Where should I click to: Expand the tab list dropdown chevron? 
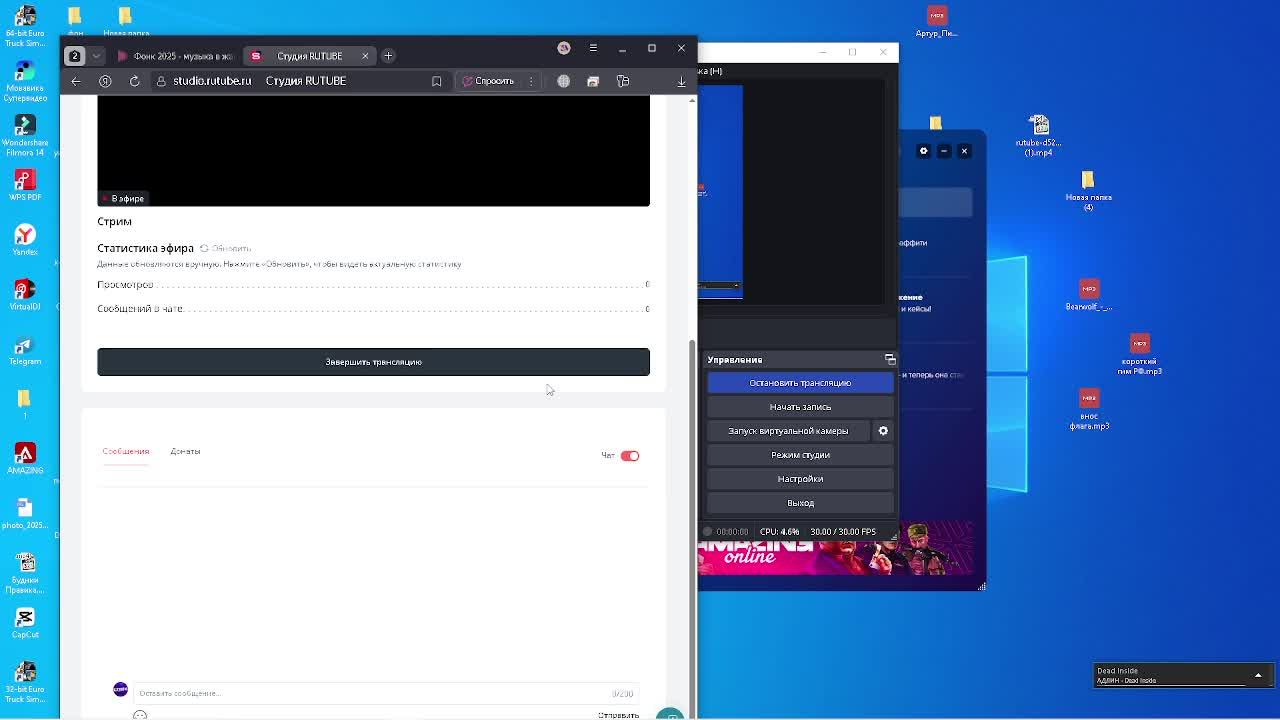click(96, 56)
